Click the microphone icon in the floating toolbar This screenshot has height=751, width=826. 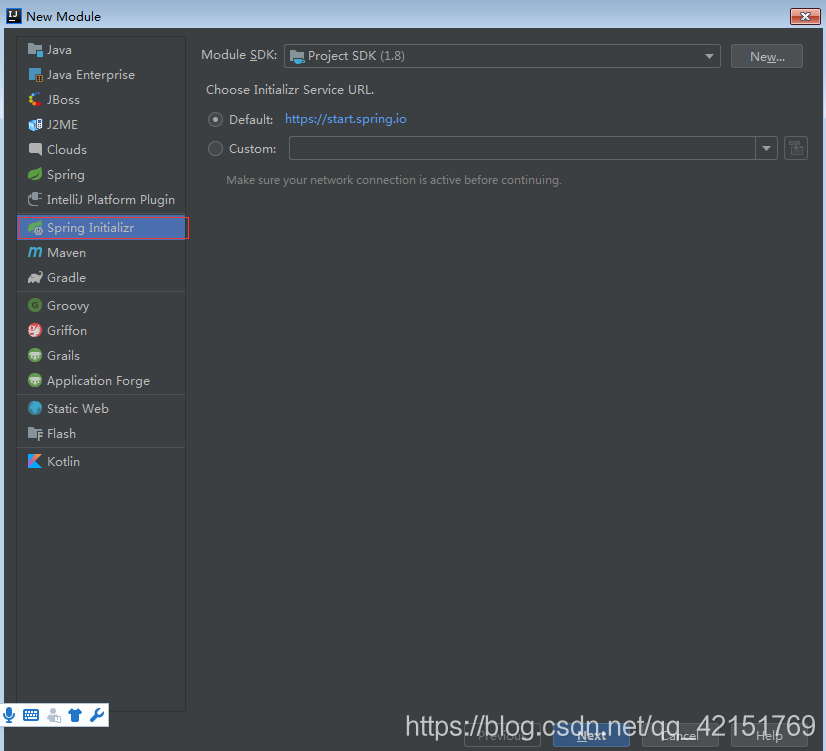[9, 715]
